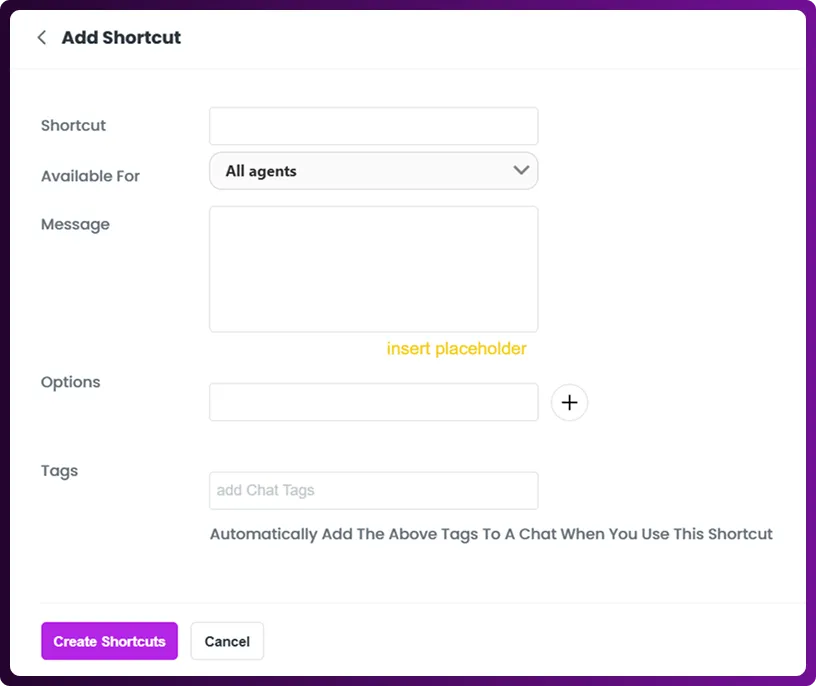
Task: Click the insert placeholder link
Action: (x=456, y=349)
